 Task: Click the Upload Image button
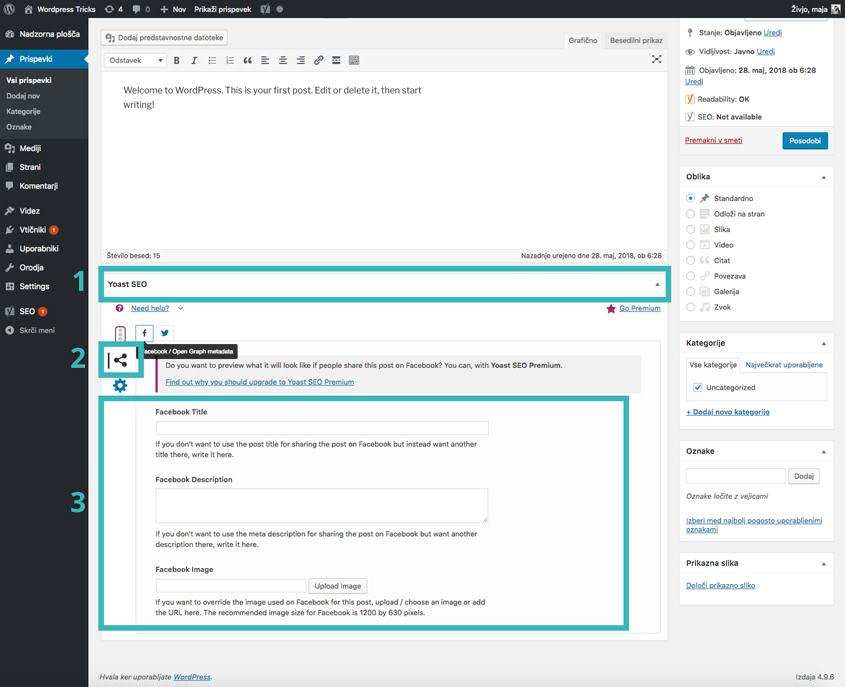[x=337, y=586]
